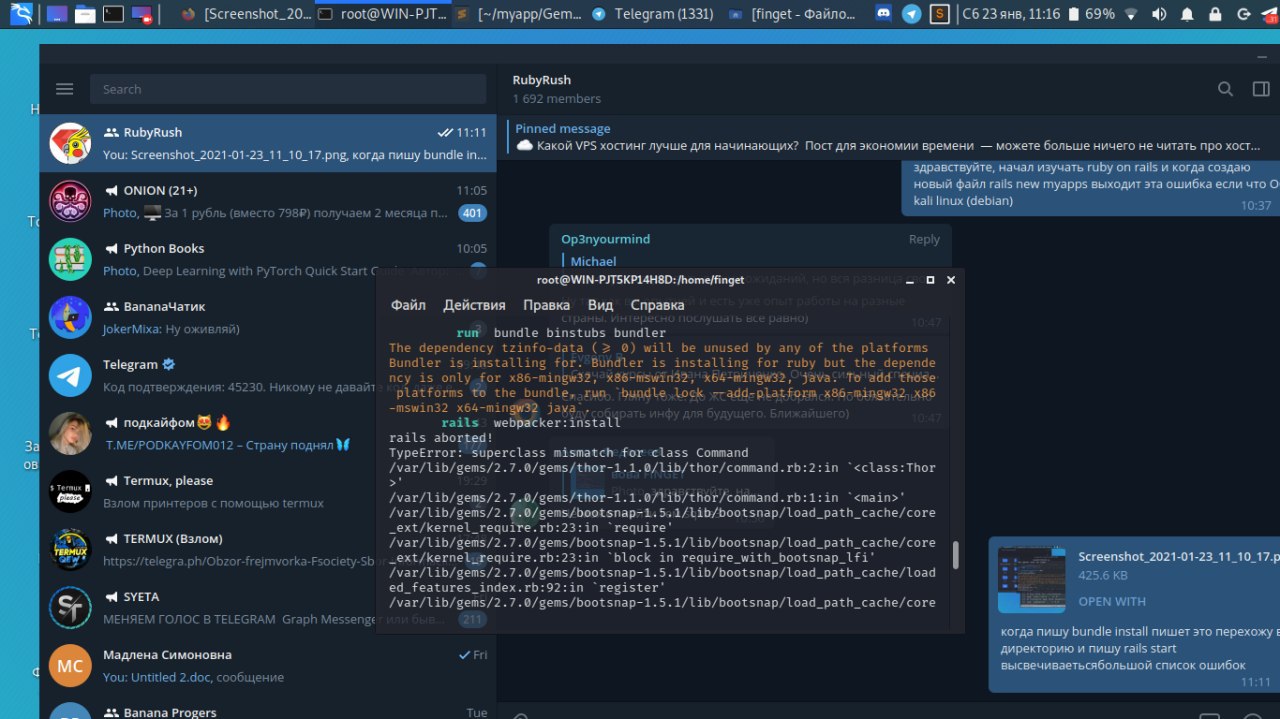The image size is (1280, 719).
Task: Launch file manager from panel
Action: [86, 14]
